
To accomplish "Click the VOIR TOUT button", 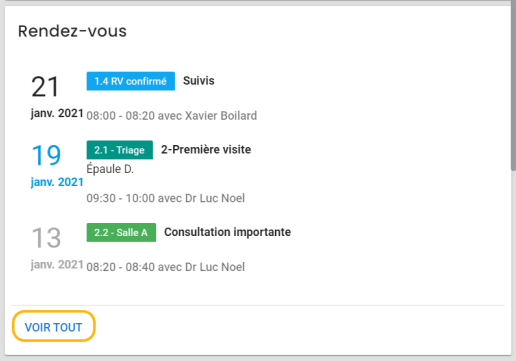I will [x=54, y=326].
